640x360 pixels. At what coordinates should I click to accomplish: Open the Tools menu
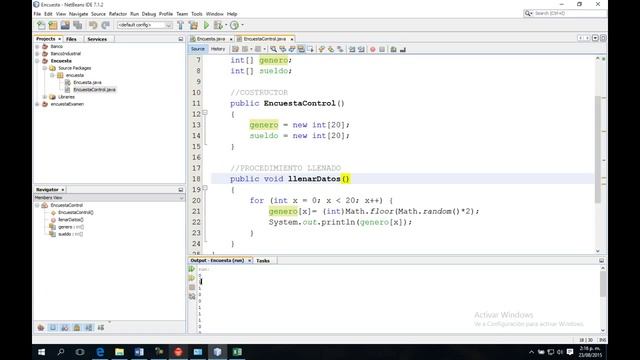coord(197,14)
